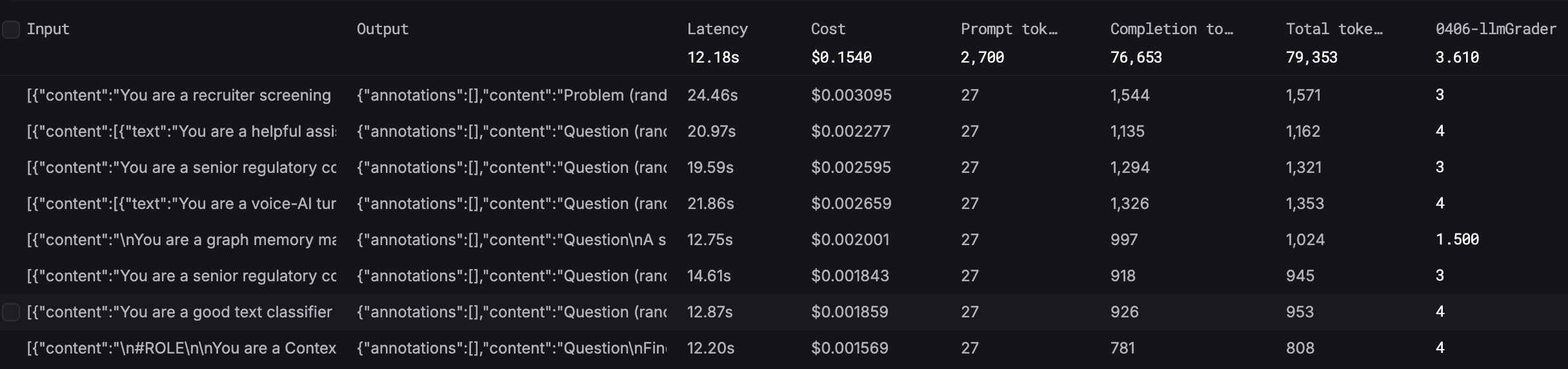This screenshot has height=369, width=1568.
Task: Click the output cell starting 'Problem (rand'
Action: coord(512,95)
